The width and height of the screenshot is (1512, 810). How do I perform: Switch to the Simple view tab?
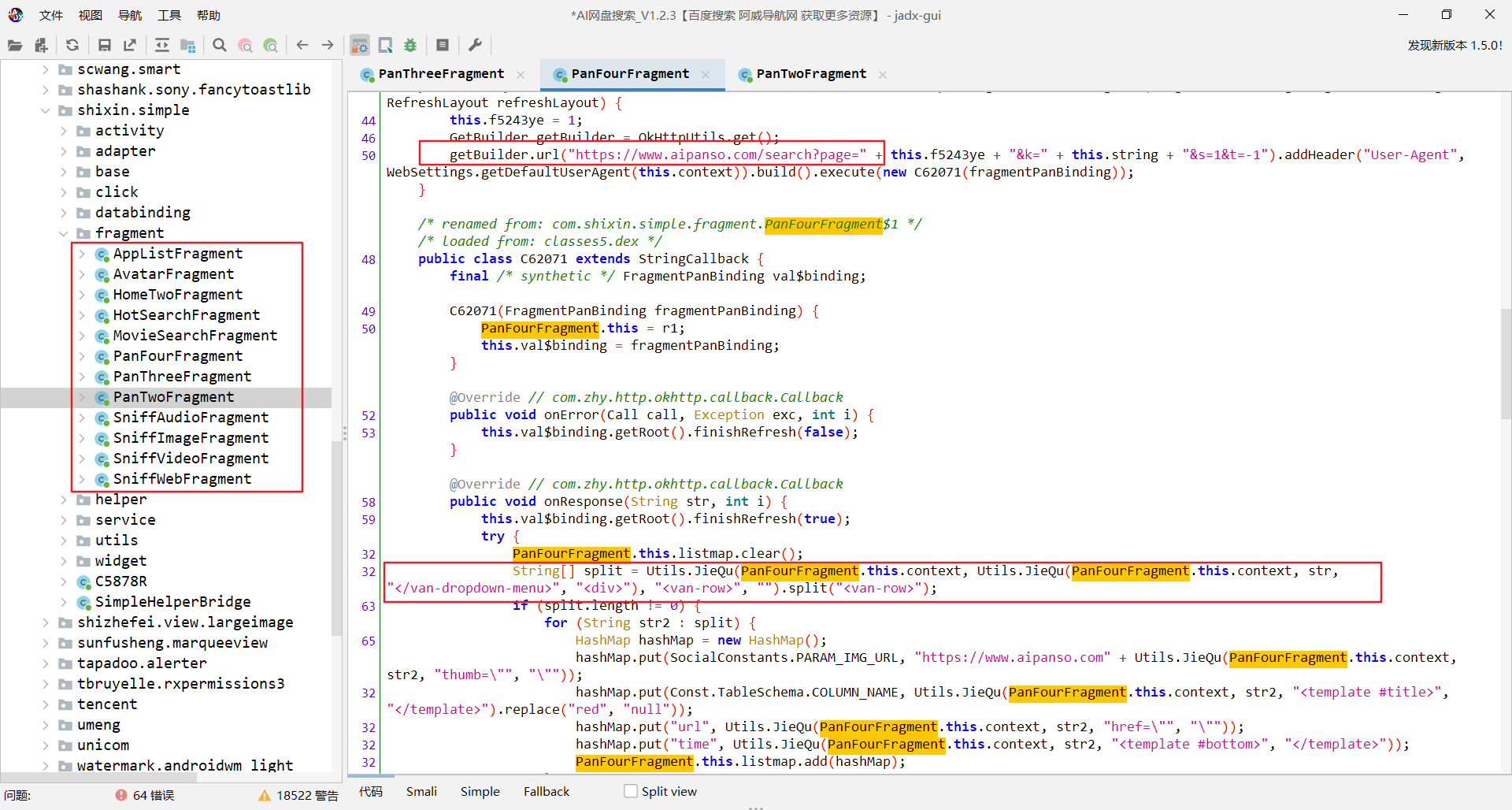480,791
